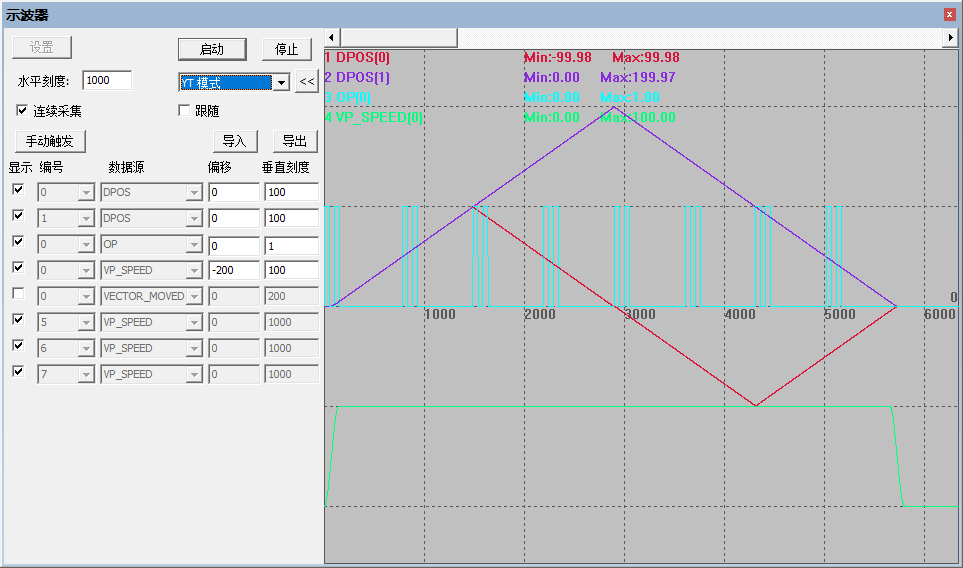Click the scrollbar left arrow
The height and width of the screenshot is (568, 963).
(x=332, y=37)
